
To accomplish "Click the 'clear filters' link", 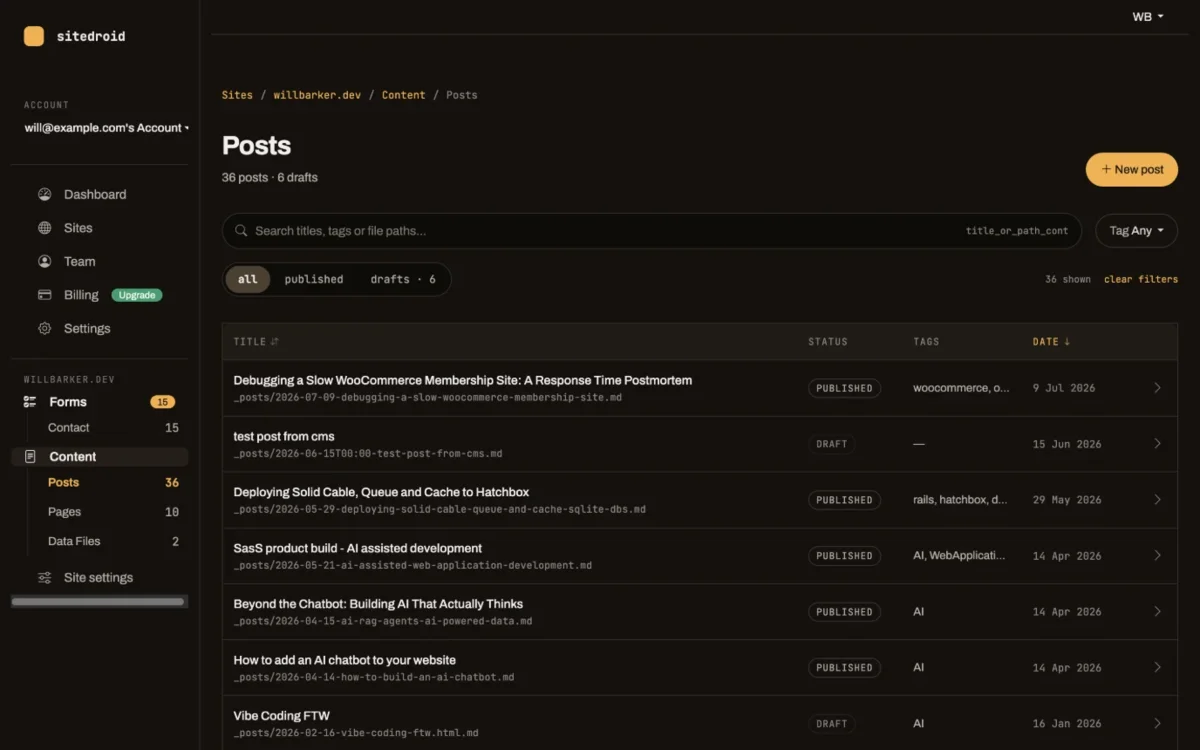I will [x=1141, y=279].
